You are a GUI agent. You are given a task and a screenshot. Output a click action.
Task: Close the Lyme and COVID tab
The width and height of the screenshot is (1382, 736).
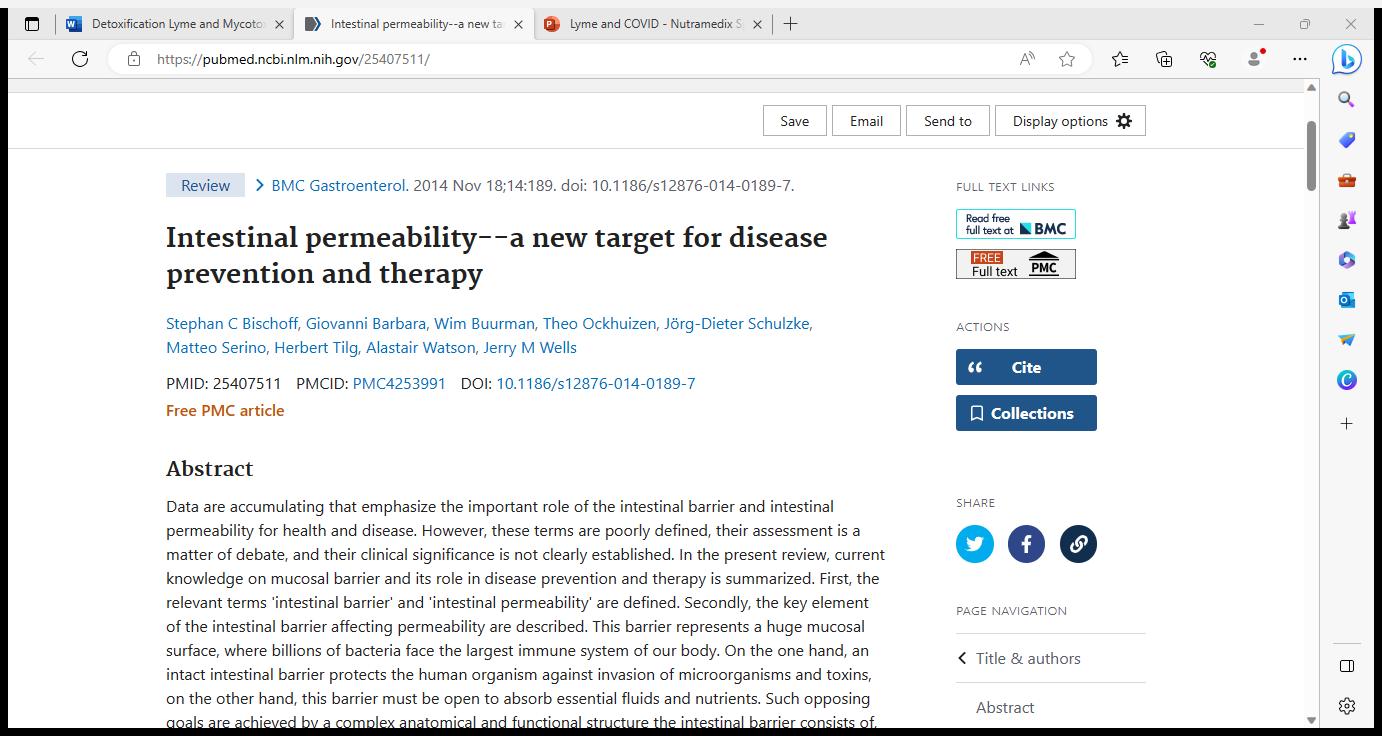tap(757, 24)
